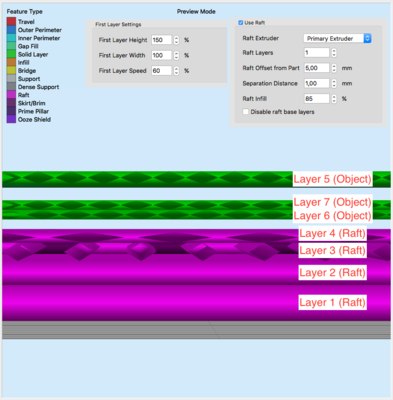Adjust Raft Layers stepper arrows
Viewport: 393px width, 400px height.
point(334,53)
